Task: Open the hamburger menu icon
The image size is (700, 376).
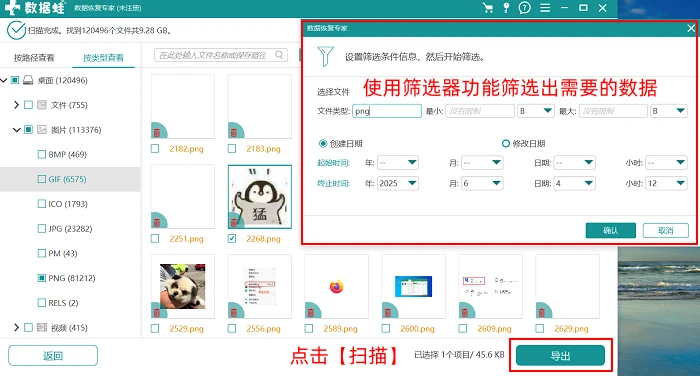Action: click(x=545, y=8)
